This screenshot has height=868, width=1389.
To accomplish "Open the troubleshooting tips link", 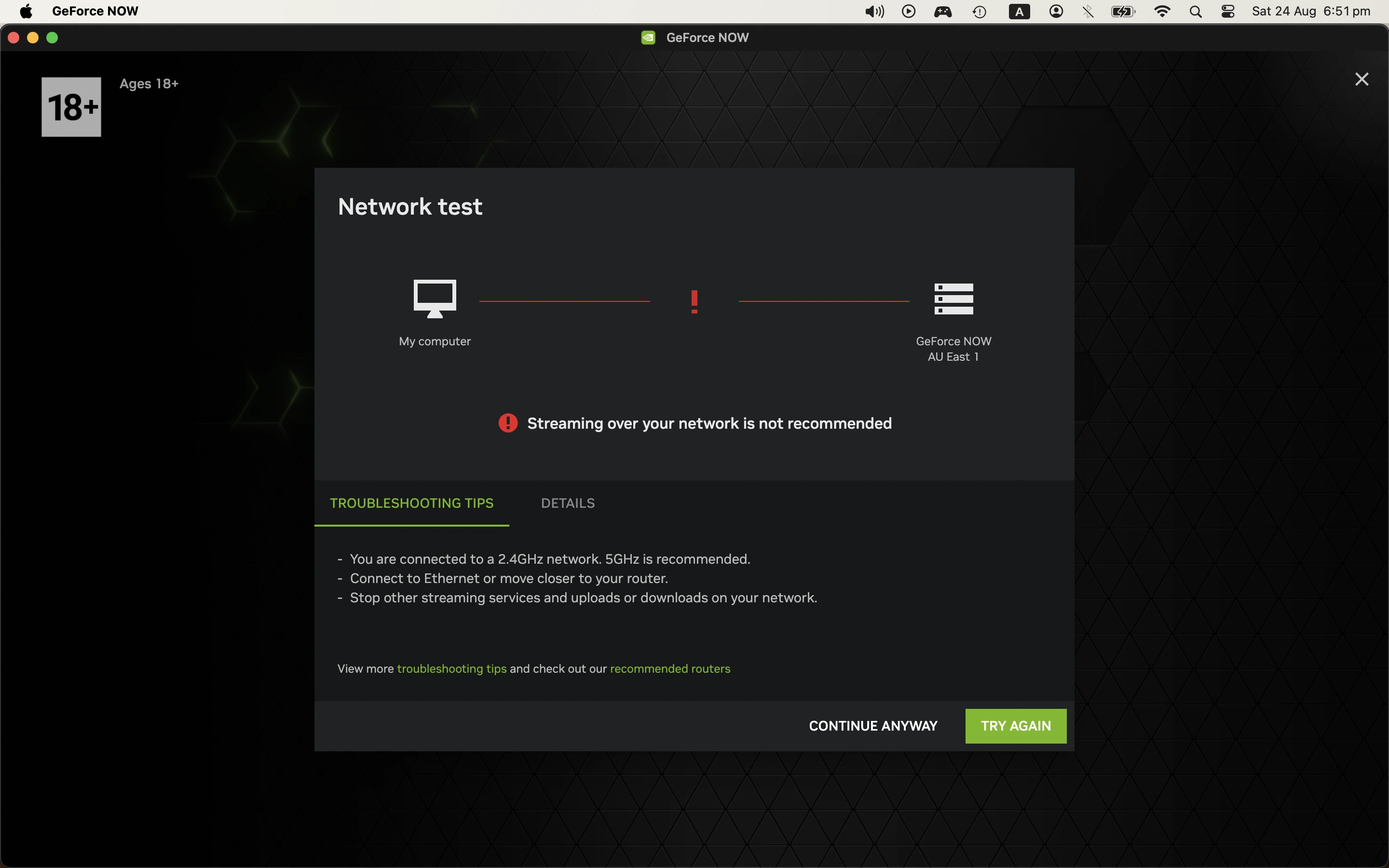I will 452,669.
